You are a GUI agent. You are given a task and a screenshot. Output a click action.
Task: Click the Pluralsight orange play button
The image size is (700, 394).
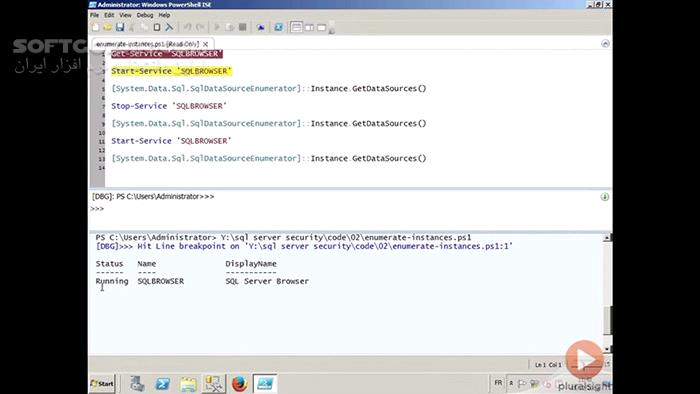(x=584, y=358)
